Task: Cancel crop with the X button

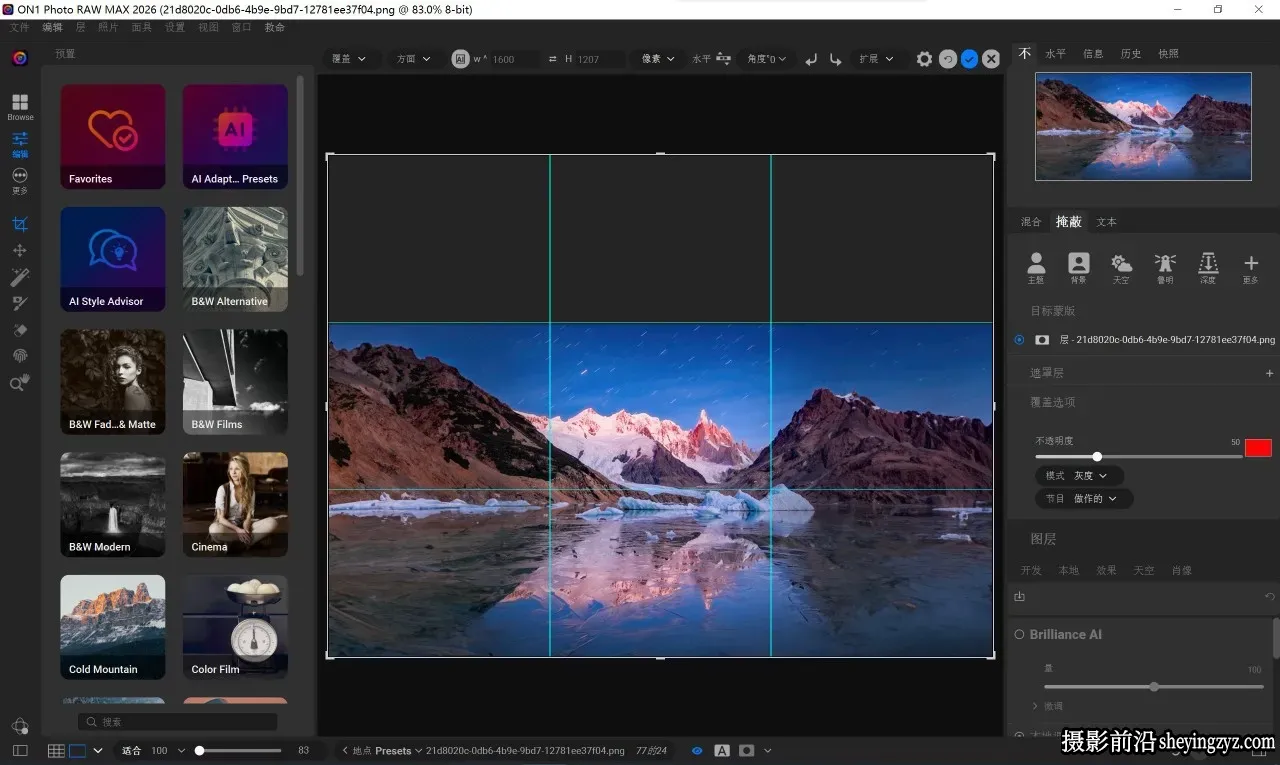Action: point(991,59)
